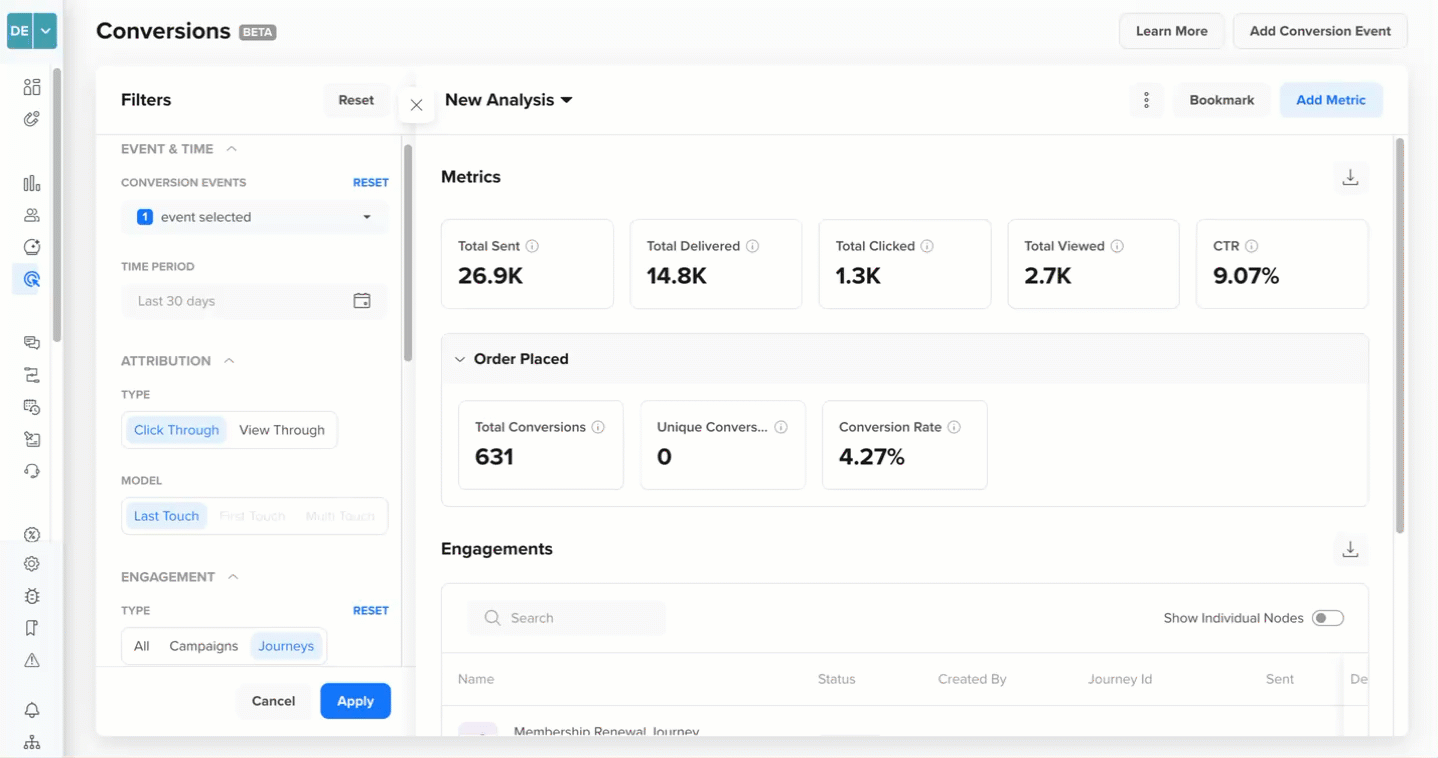
Task: Click the Add Conversion Event button
Action: point(1320,31)
